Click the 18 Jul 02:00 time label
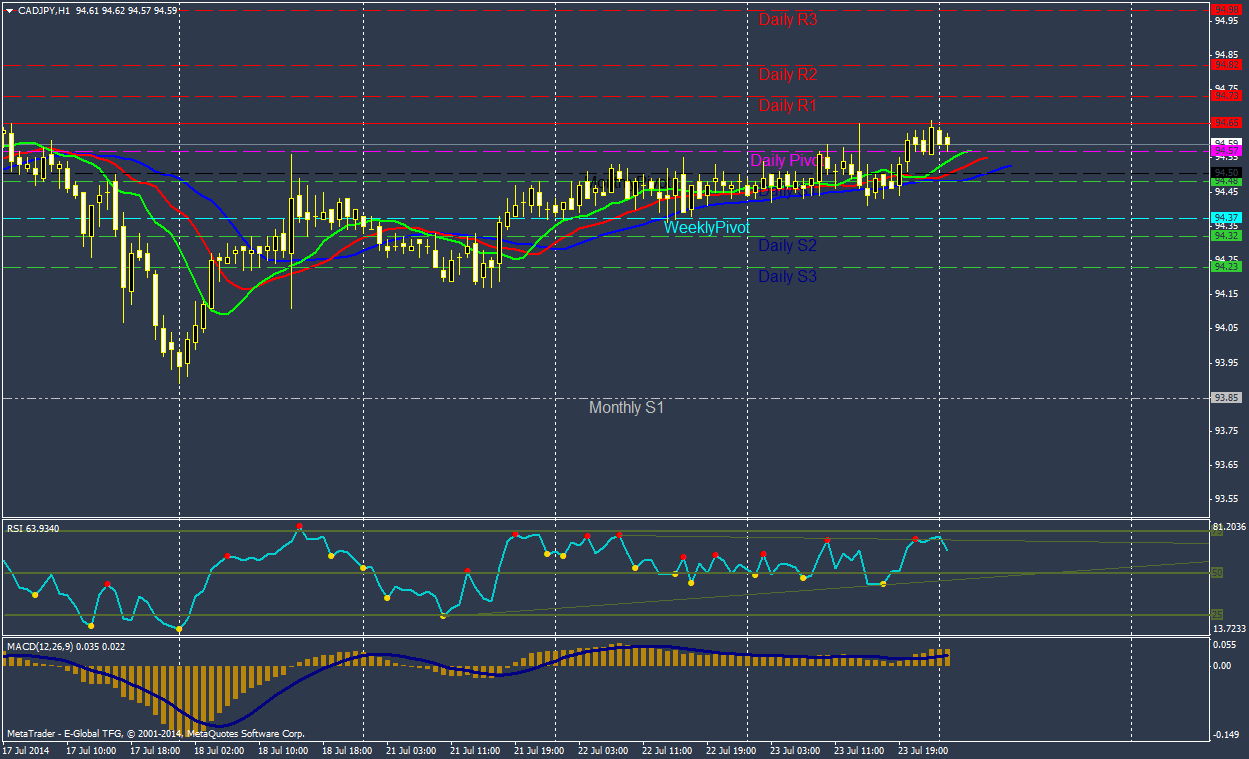This screenshot has height=759, width=1249. click(218, 749)
